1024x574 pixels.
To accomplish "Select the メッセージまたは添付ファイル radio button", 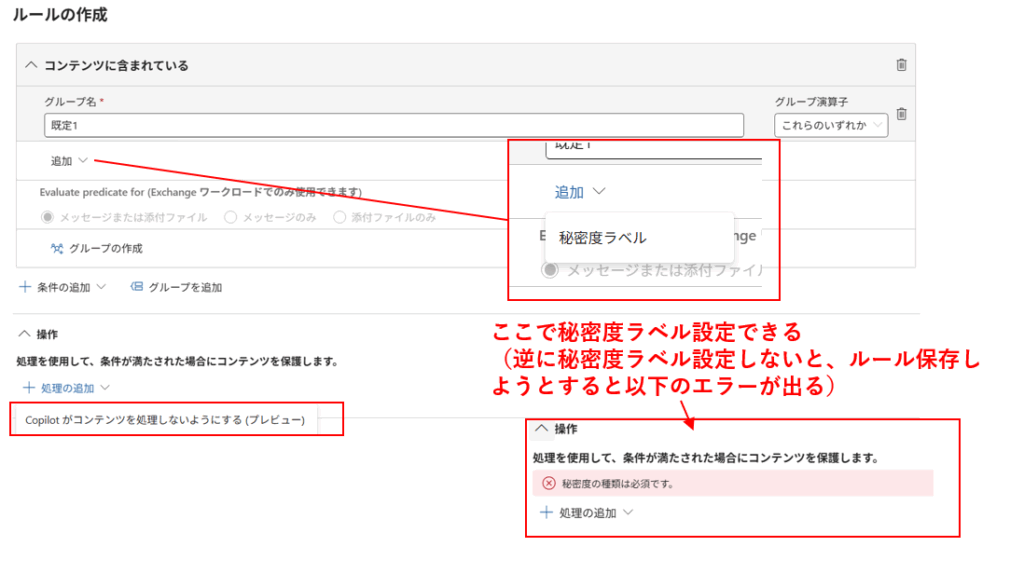I will 47,217.
